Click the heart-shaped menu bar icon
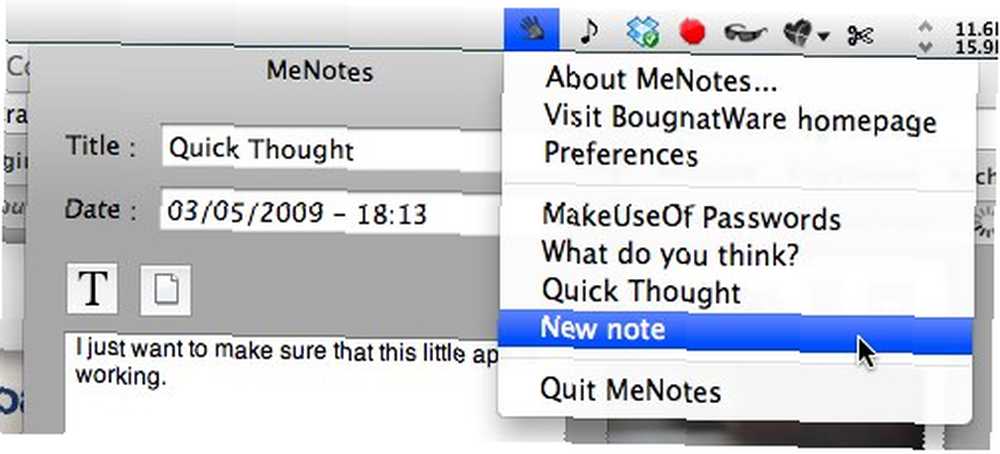1000x454 pixels. (x=797, y=33)
